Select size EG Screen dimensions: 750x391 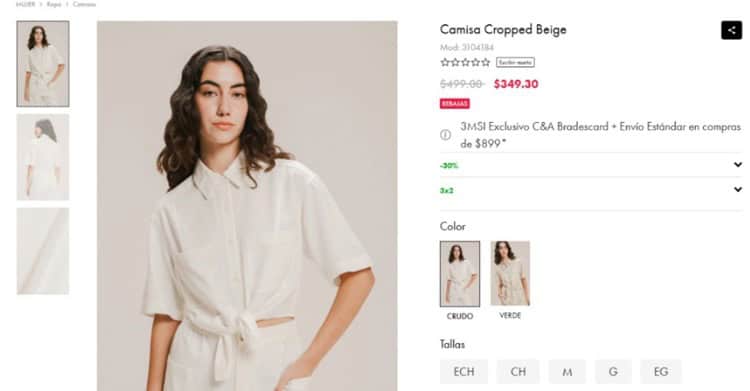[661, 371]
